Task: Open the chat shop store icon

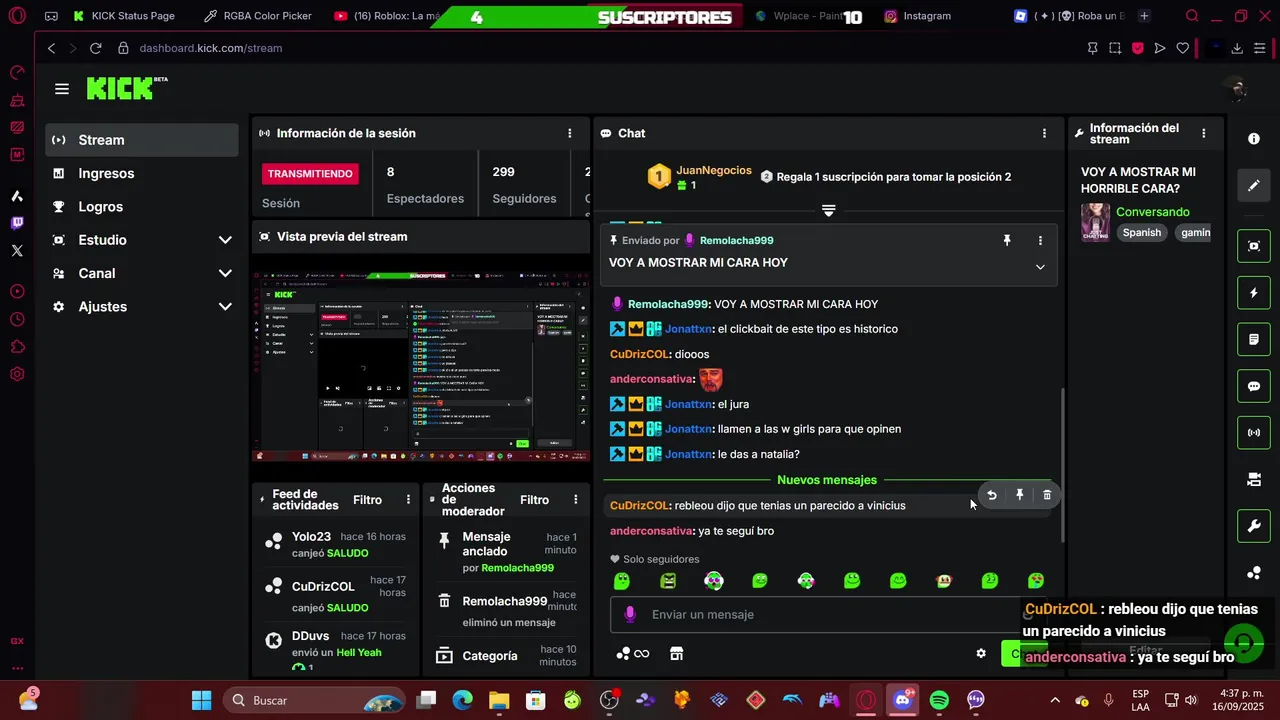Action: pos(676,653)
